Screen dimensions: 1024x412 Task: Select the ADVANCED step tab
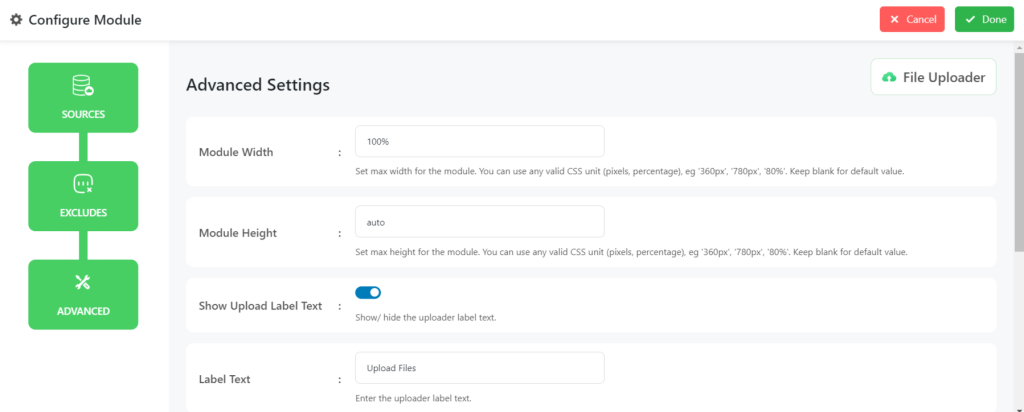tap(83, 294)
